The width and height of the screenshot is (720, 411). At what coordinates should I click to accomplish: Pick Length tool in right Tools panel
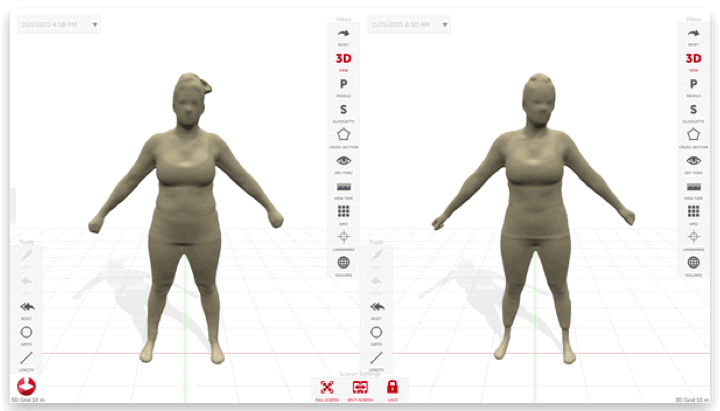pyautogui.click(x=377, y=357)
